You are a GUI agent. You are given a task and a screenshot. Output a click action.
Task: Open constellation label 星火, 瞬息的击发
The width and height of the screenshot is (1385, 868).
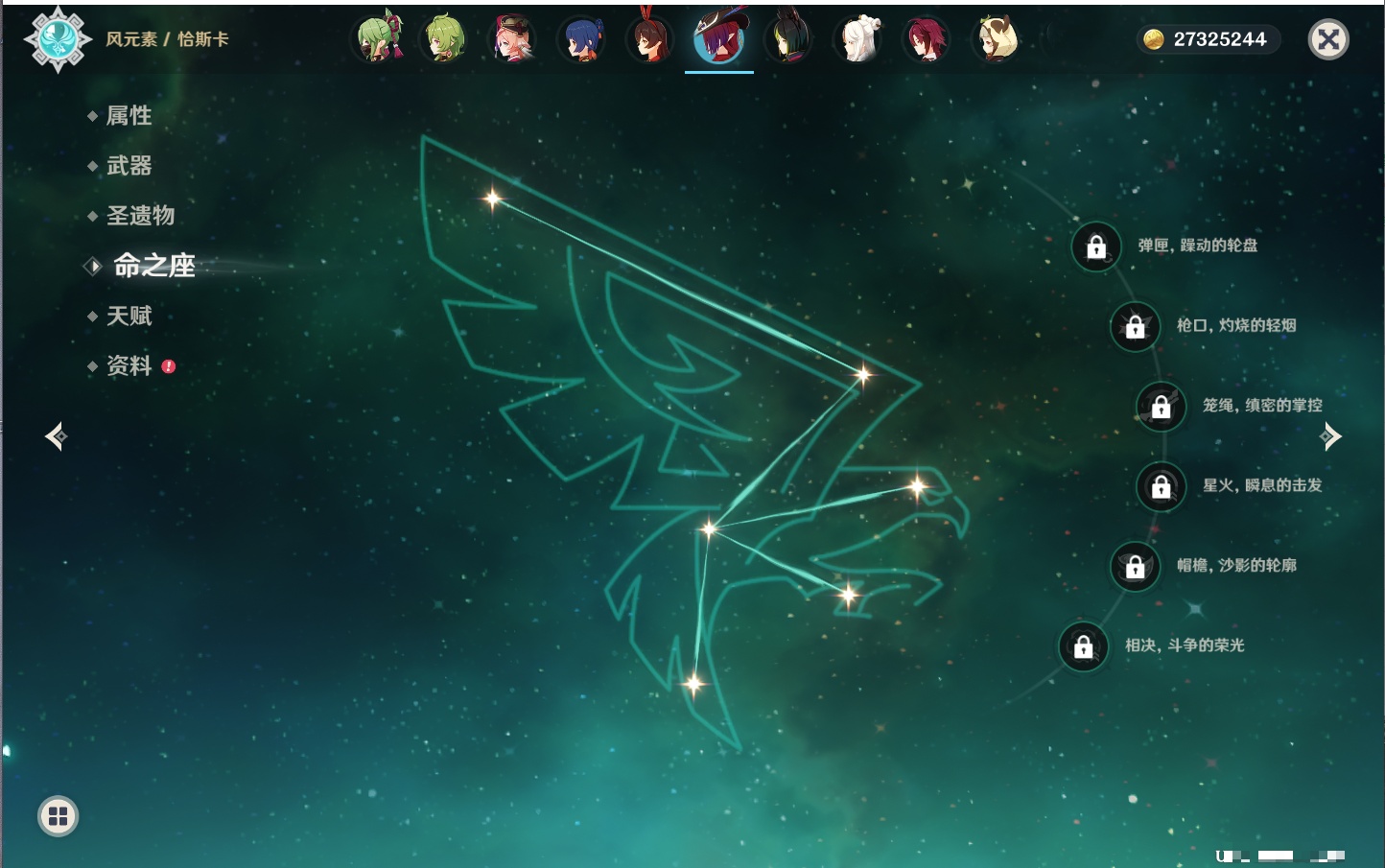tap(1262, 485)
